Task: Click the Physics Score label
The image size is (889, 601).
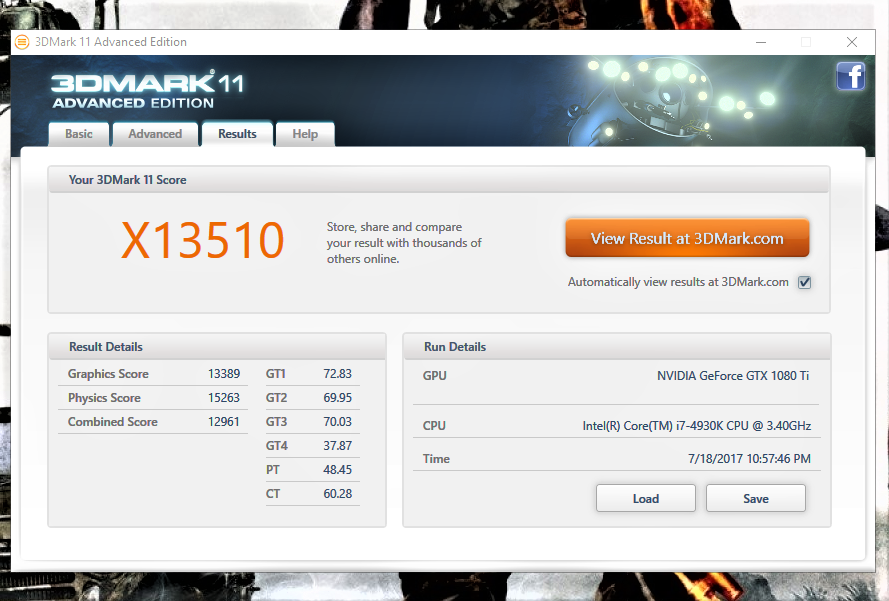Action: (x=104, y=398)
